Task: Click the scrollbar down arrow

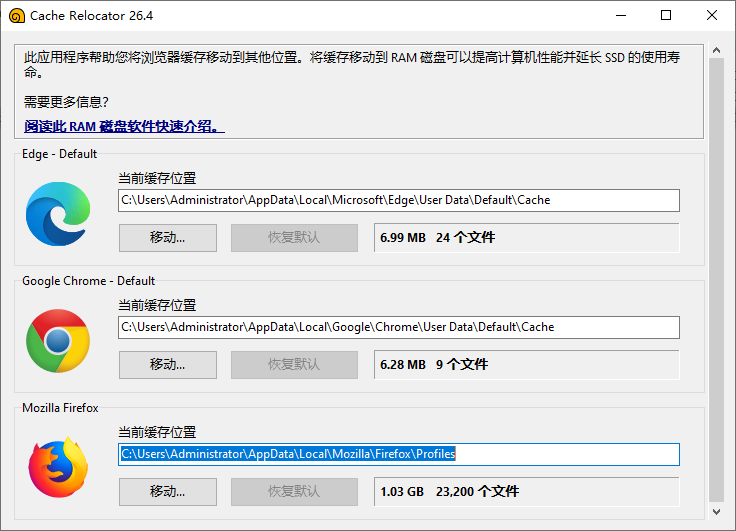Action: click(716, 512)
